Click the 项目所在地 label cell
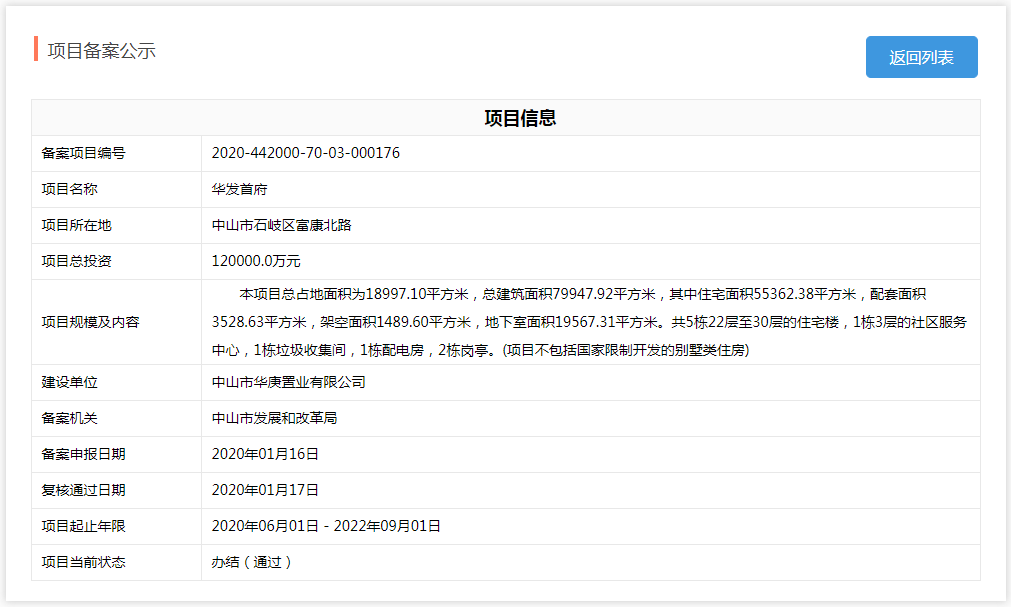 tap(117, 226)
